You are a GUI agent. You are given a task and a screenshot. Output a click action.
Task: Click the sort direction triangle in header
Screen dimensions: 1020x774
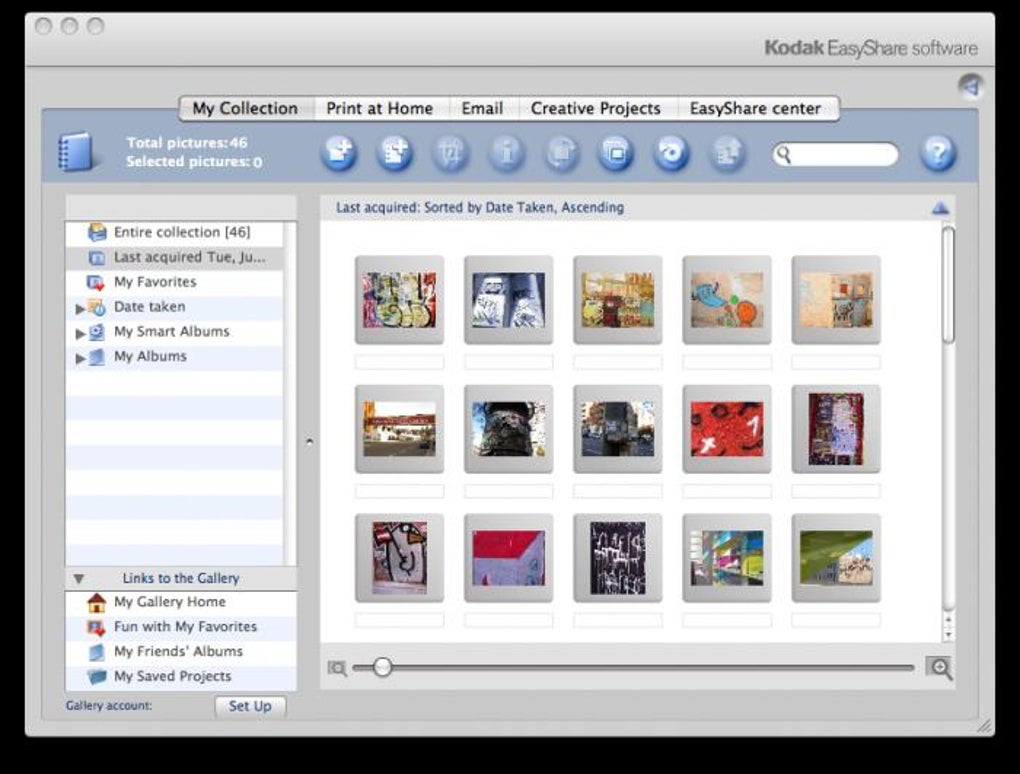pos(940,208)
